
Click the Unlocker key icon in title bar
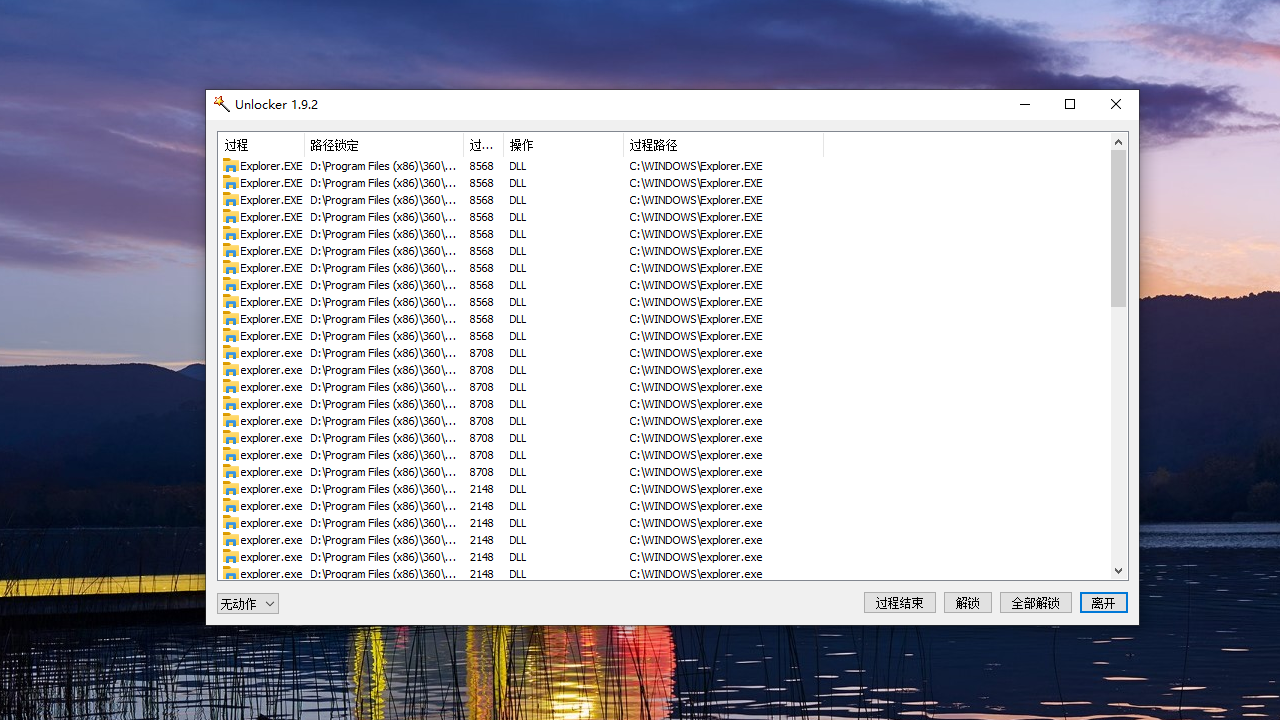[221, 103]
